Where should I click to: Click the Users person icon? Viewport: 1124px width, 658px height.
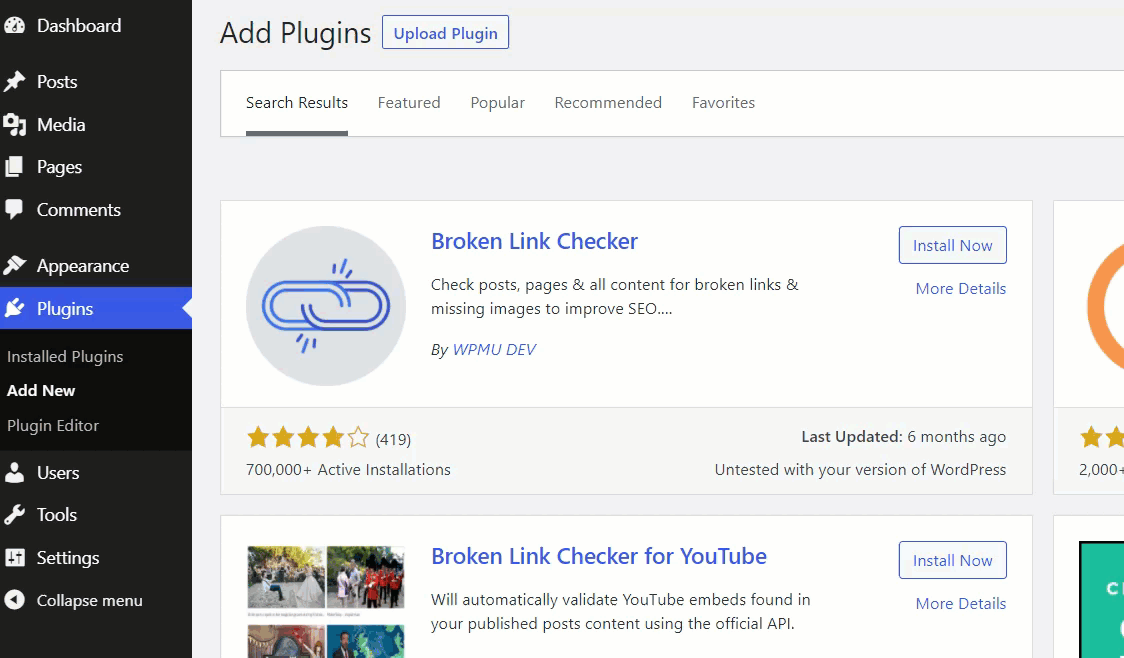point(14,472)
